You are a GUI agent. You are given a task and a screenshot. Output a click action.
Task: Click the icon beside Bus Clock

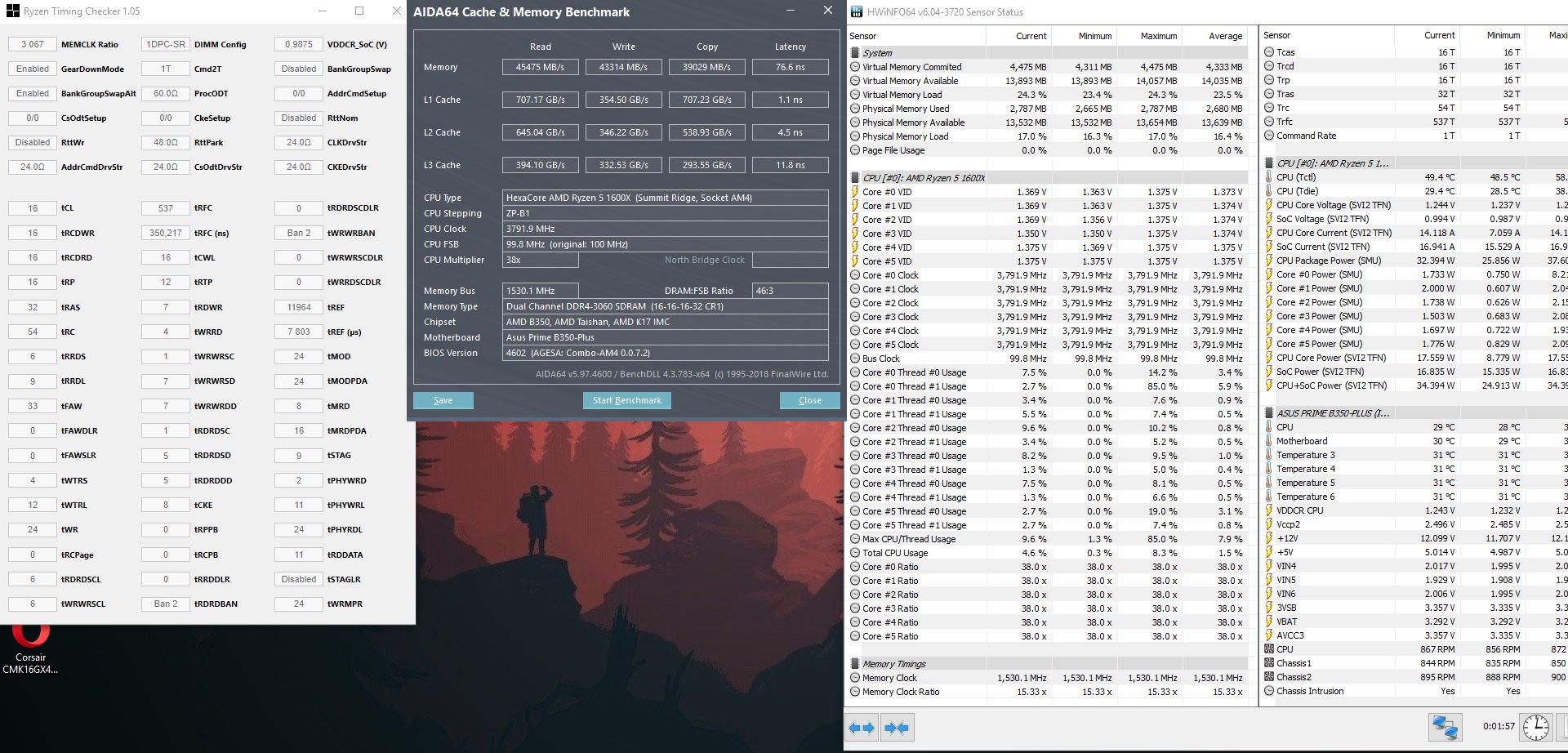[x=854, y=359]
